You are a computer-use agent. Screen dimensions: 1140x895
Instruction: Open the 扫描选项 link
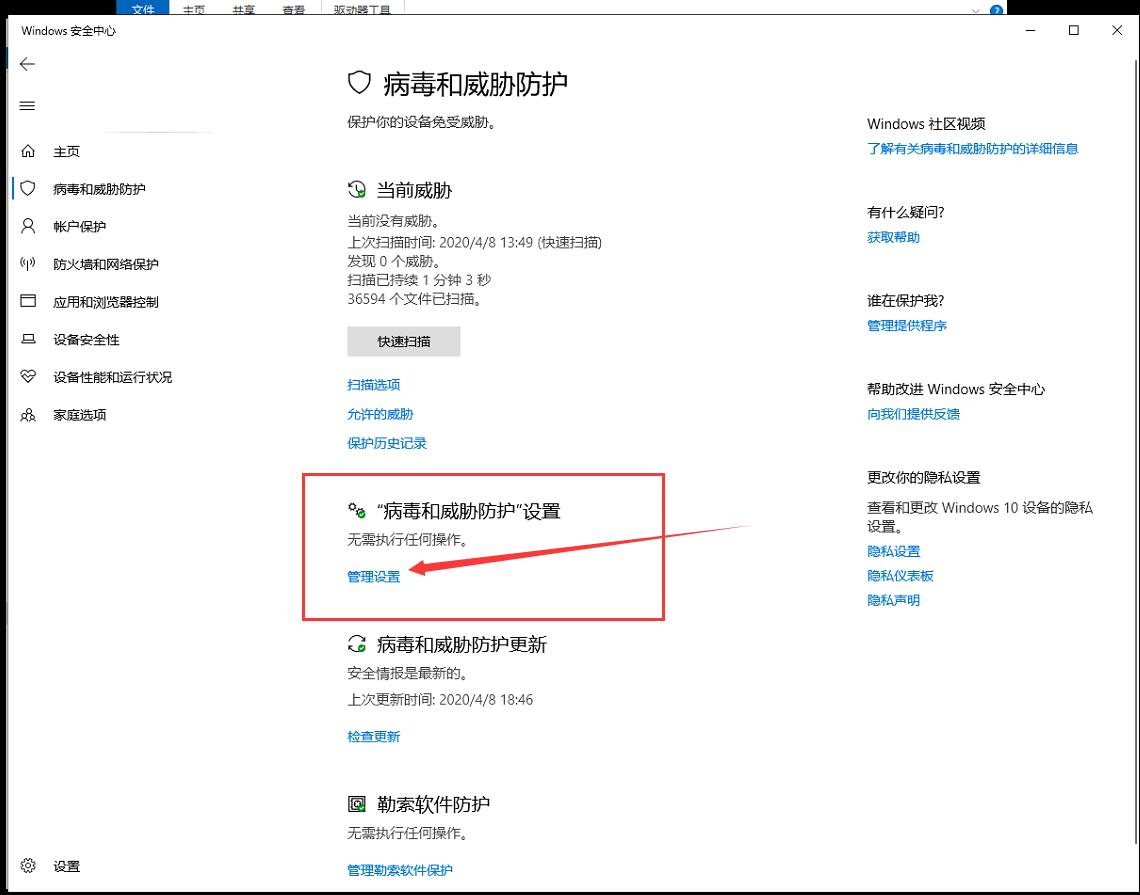pos(374,385)
